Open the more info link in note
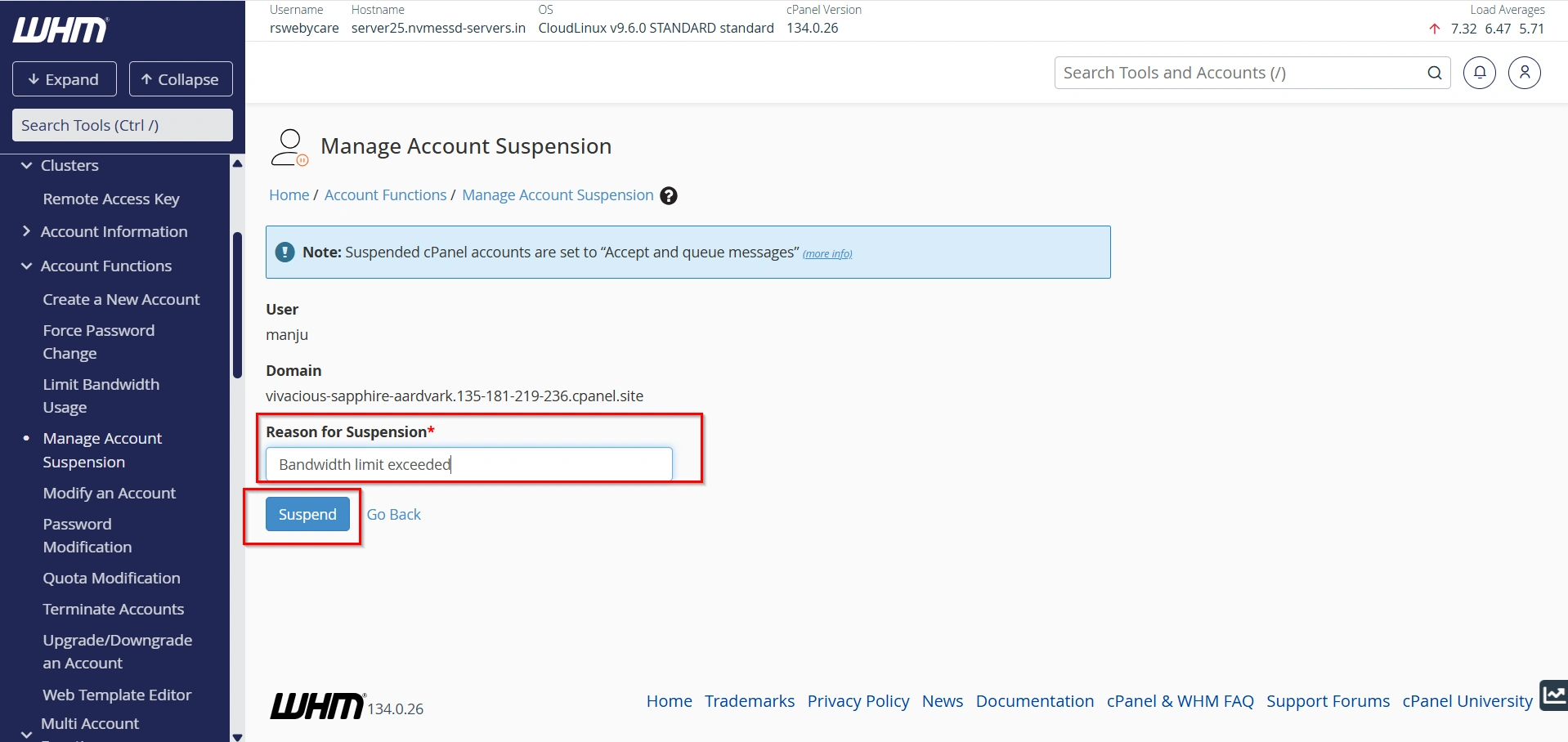1568x742 pixels. [x=827, y=254]
